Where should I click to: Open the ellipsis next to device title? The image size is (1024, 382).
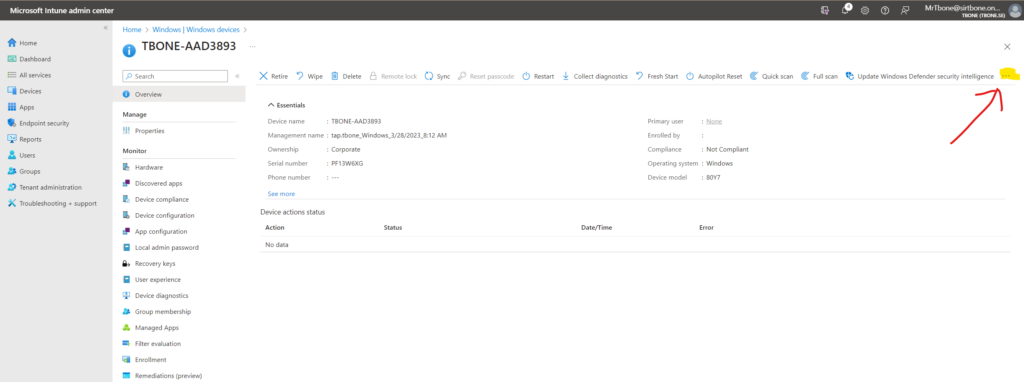(x=252, y=47)
